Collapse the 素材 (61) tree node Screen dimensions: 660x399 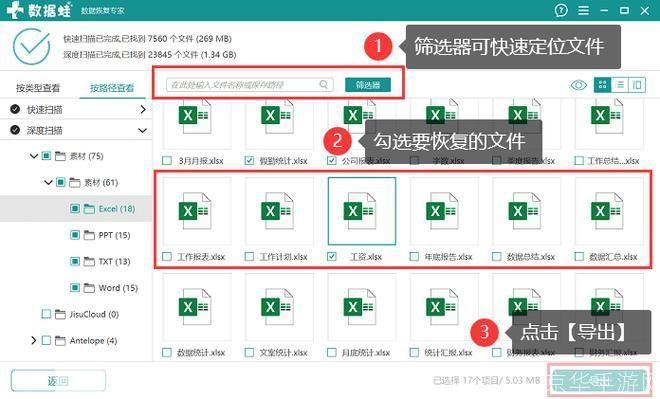[48, 182]
